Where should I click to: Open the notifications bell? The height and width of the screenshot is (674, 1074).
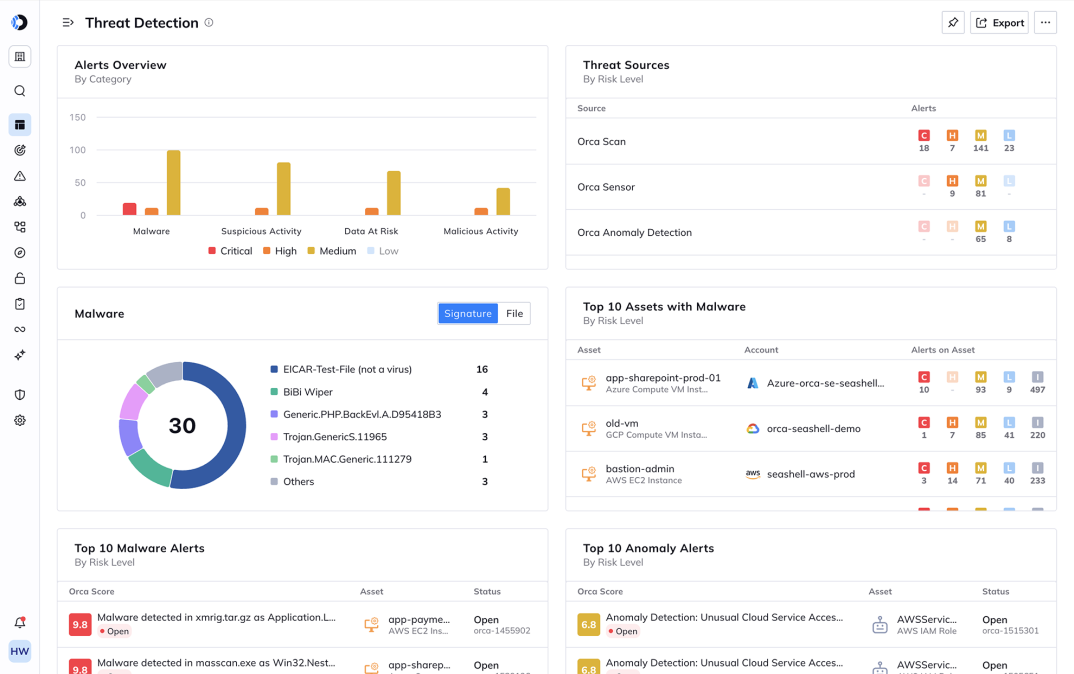pyautogui.click(x=20, y=623)
